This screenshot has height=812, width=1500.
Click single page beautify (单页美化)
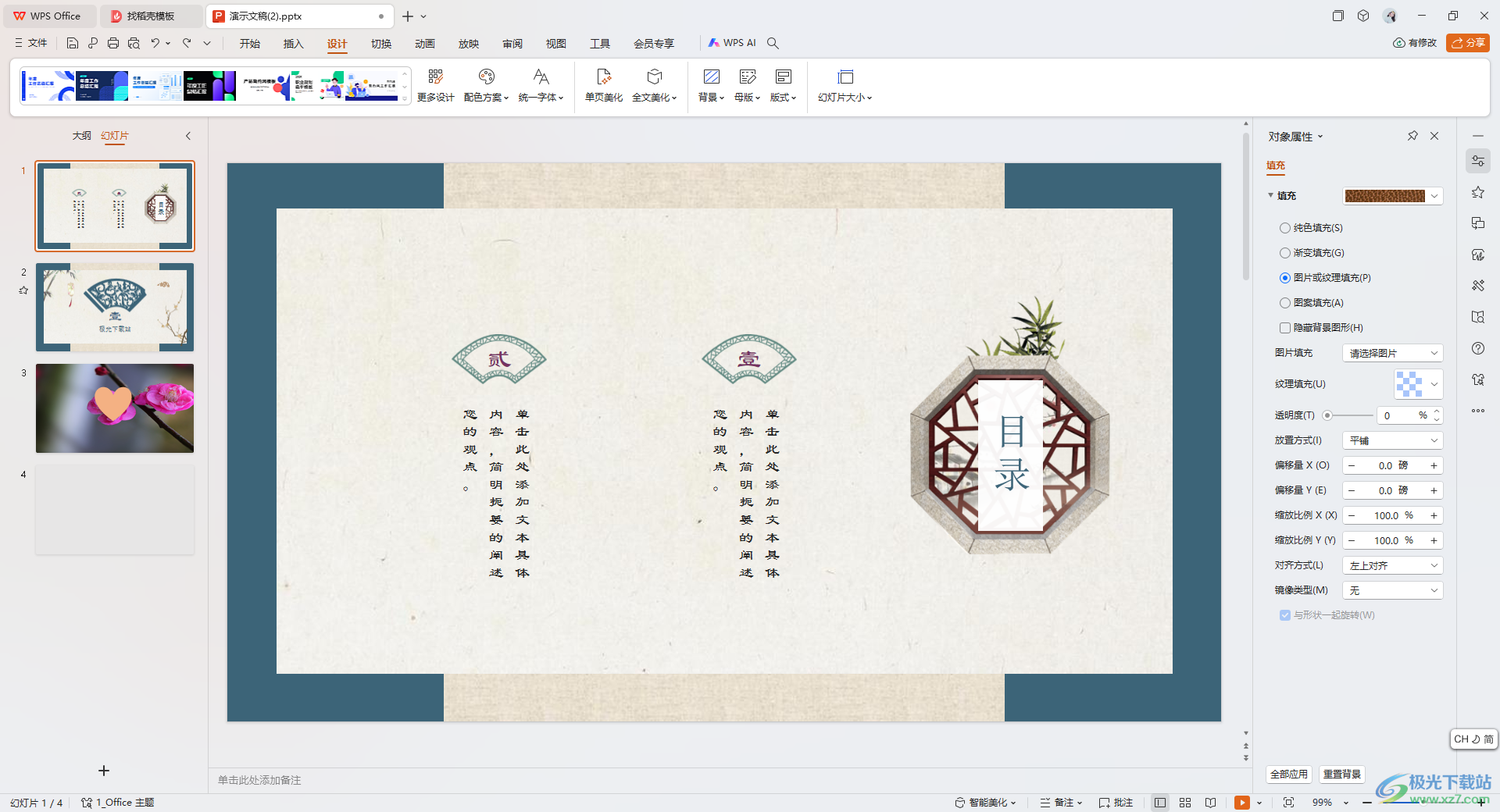pos(604,85)
